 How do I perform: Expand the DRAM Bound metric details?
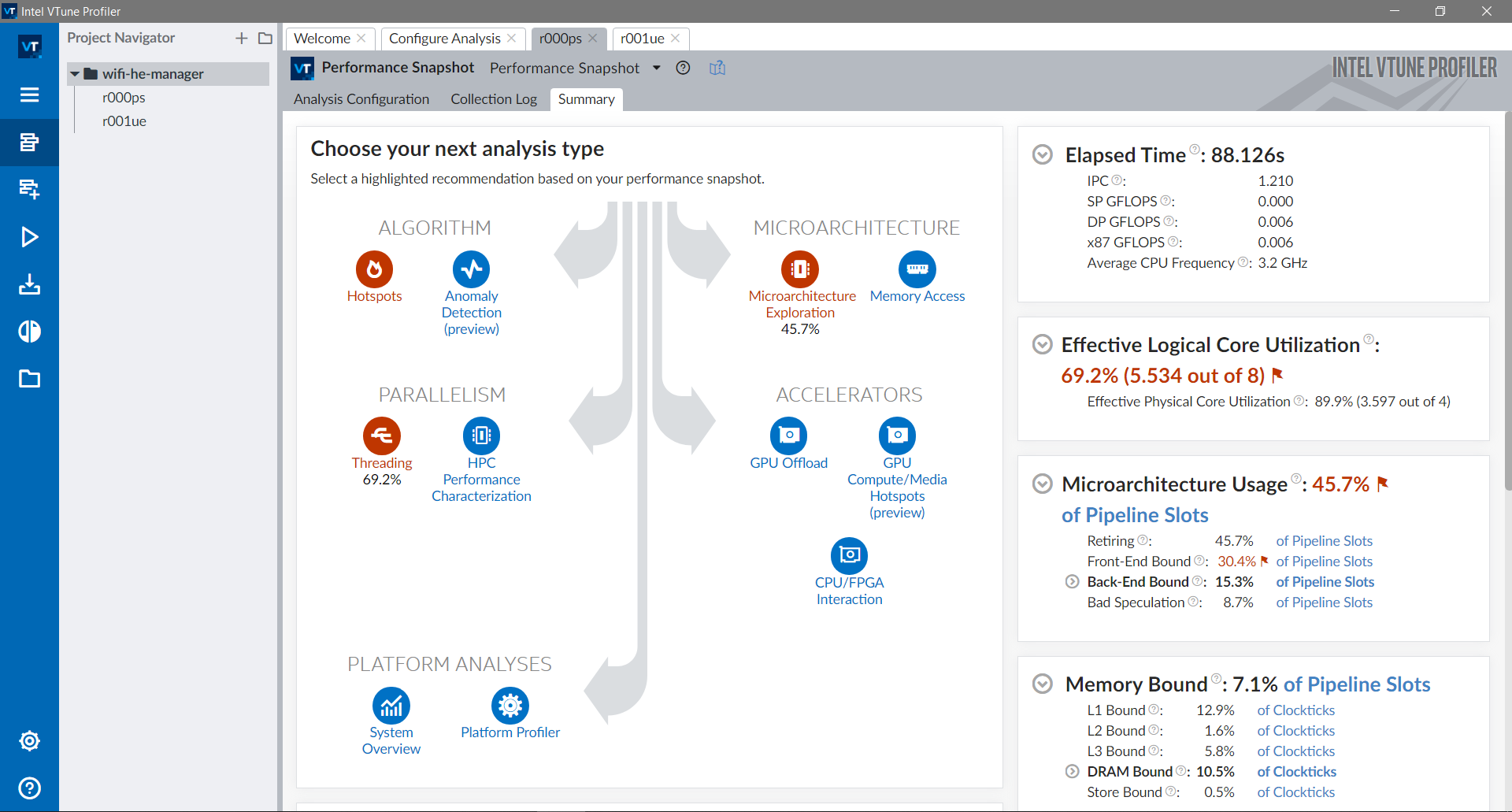coord(1072,771)
